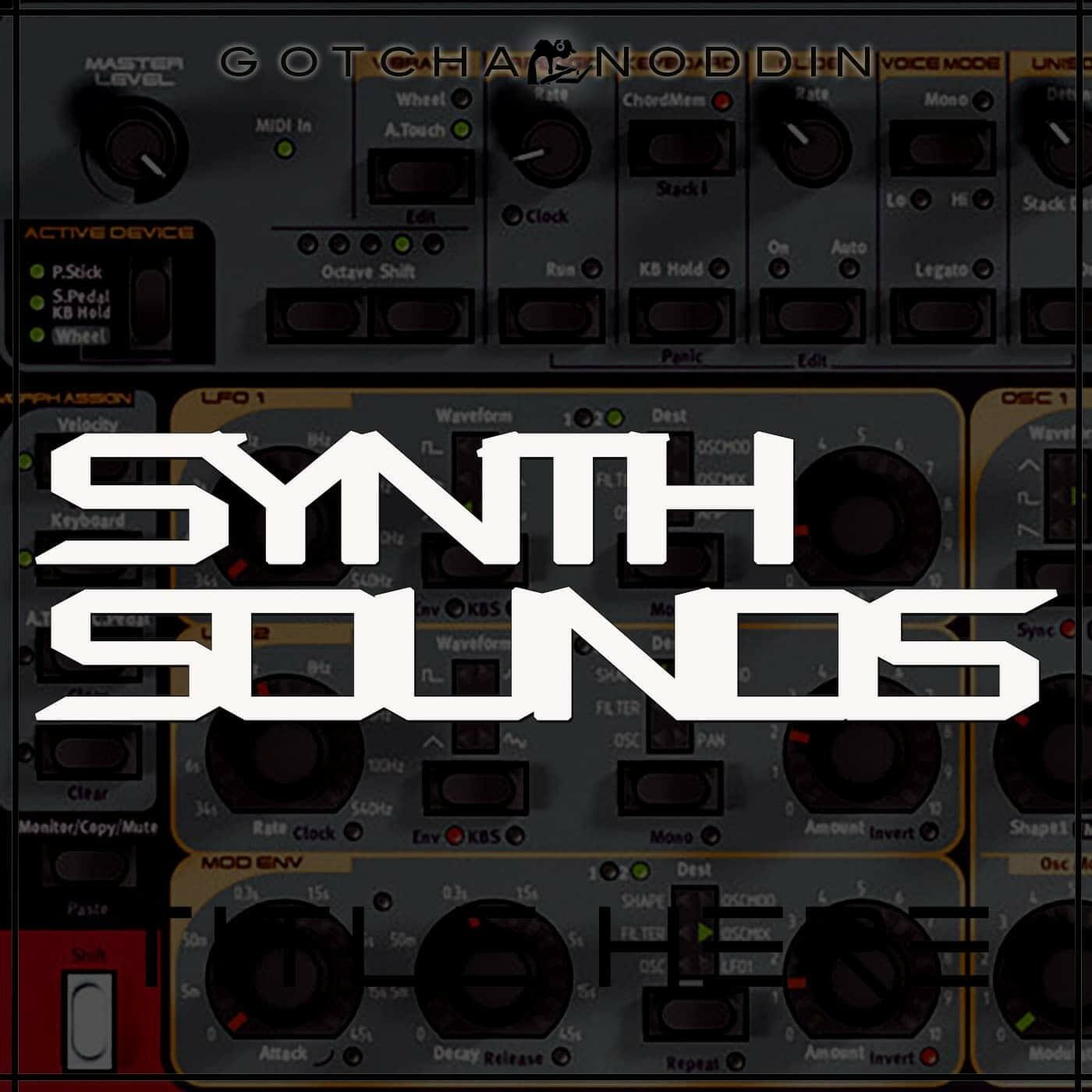Screen dimensions: 1092x1092
Task: Select the S.Pedal KB Hold device LED
Action: tap(37, 303)
